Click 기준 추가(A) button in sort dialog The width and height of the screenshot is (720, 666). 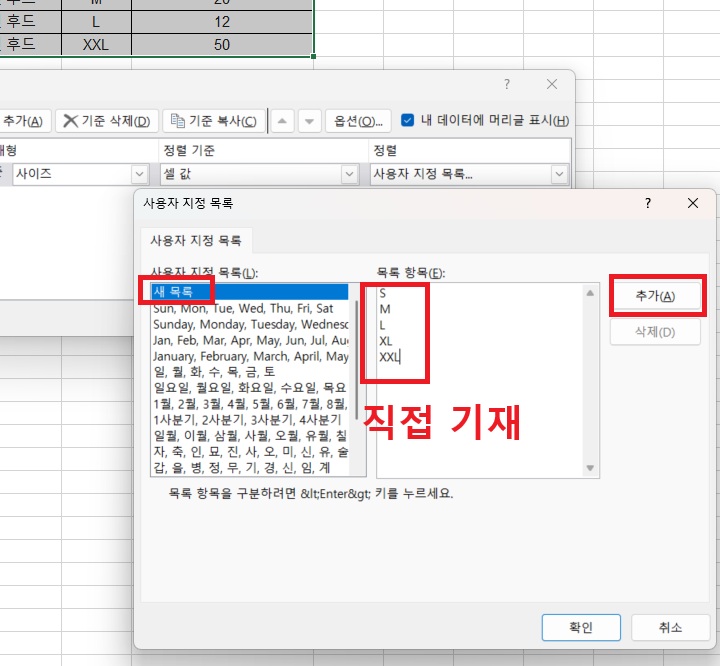point(23,121)
